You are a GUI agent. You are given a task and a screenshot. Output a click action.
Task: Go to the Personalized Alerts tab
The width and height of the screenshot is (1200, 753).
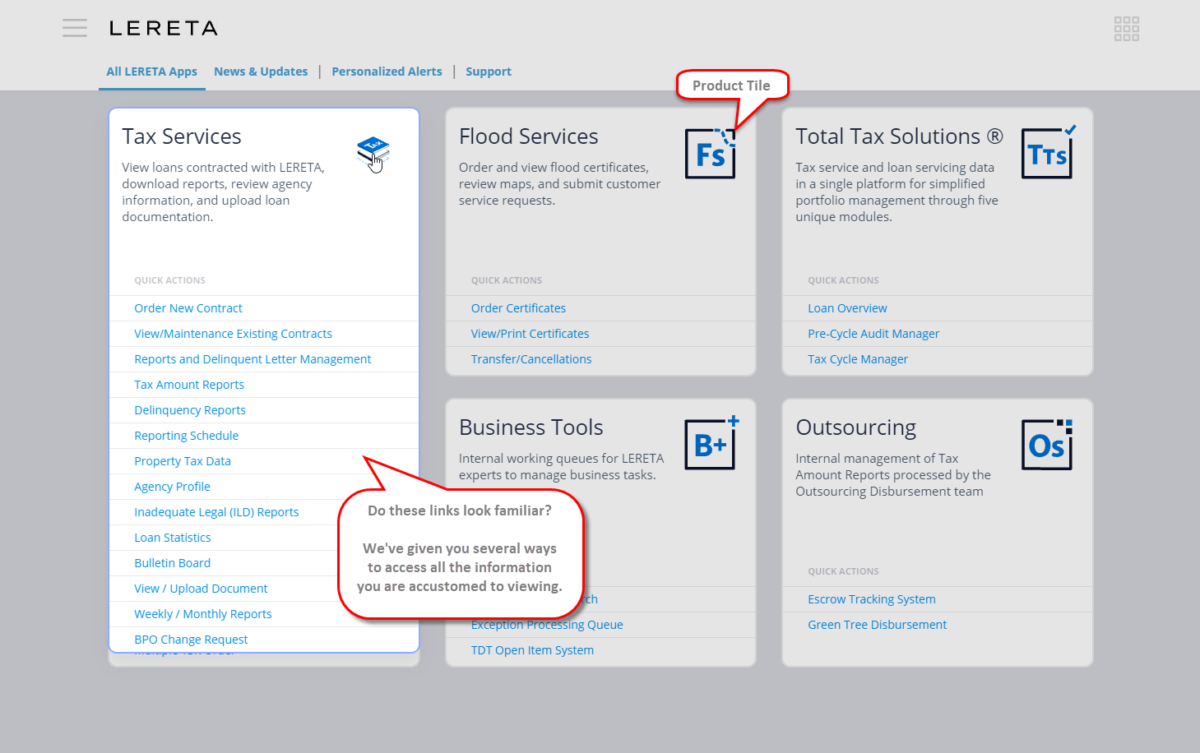(386, 72)
